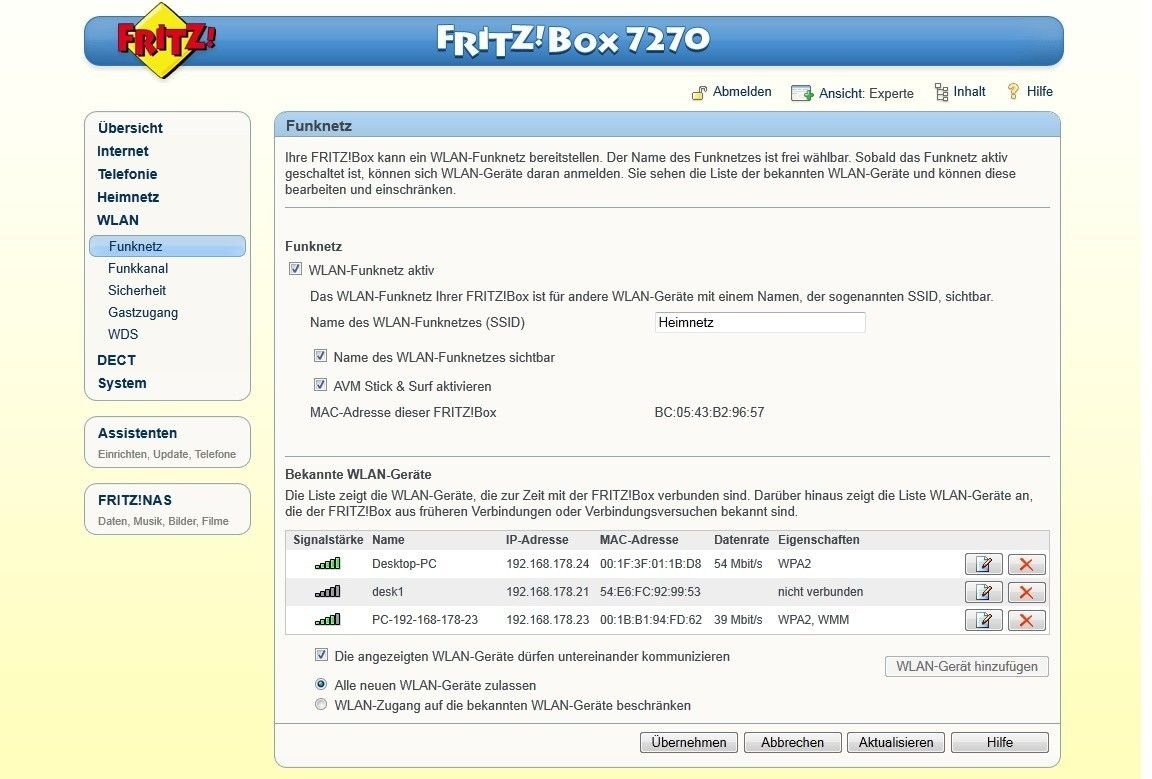1152x779 pixels.
Task: Click IP address 192.168.178.21
Action: pyautogui.click(x=547, y=592)
